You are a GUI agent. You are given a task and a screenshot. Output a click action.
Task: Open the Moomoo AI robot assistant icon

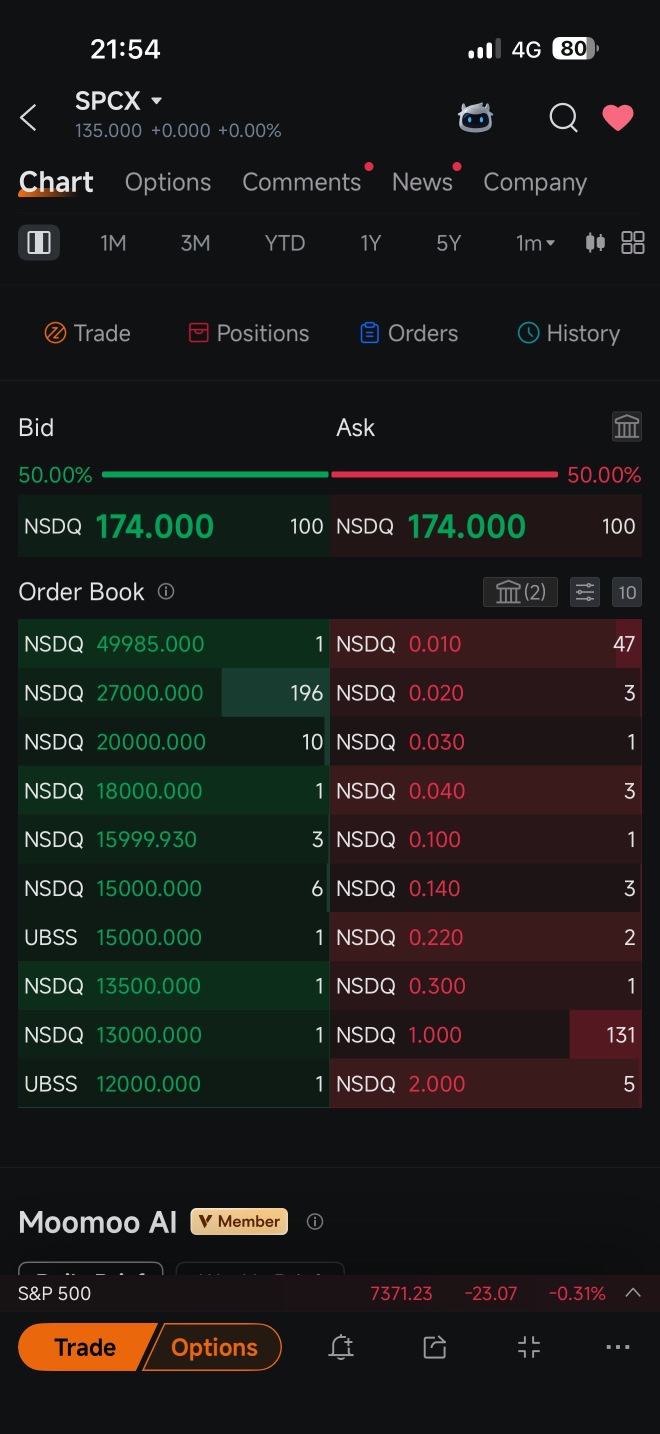pyautogui.click(x=475, y=118)
